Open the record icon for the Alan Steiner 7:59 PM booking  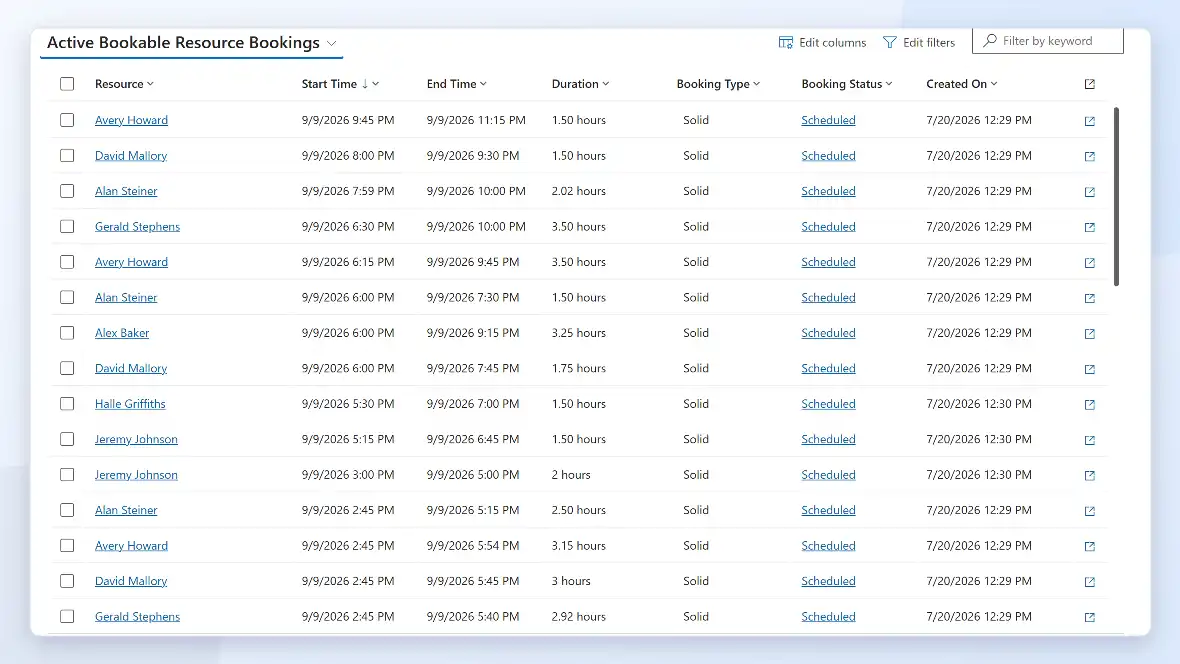point(1089,191)
